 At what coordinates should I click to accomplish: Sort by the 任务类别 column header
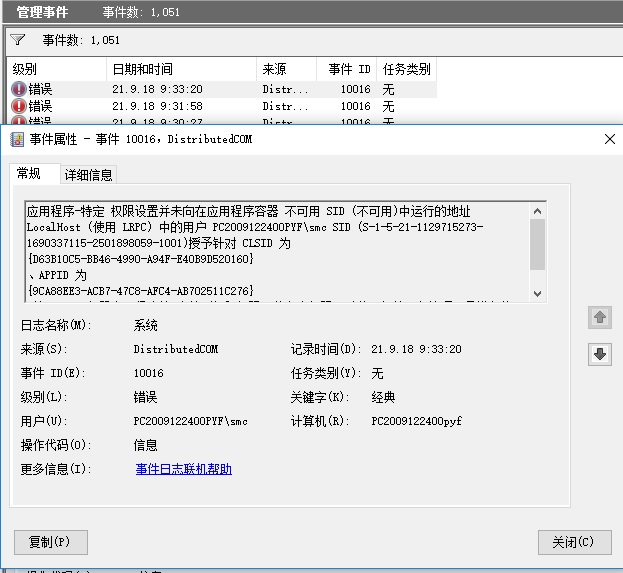pyautogui.click(x=407, y=69)
